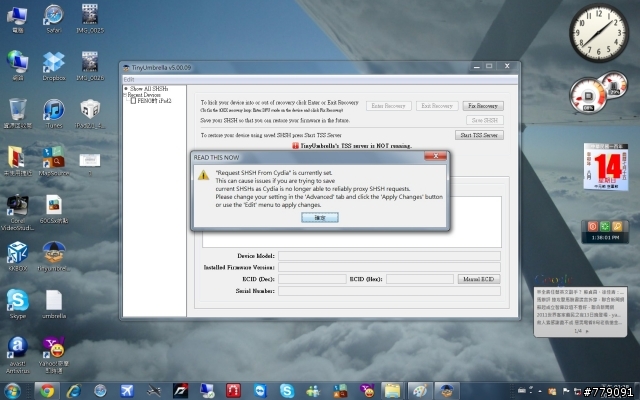The width and height of the screenshot is (640, 400).
Task: Click the yellow warning triangle icon in dialog
Action: [x=203, y=176]
